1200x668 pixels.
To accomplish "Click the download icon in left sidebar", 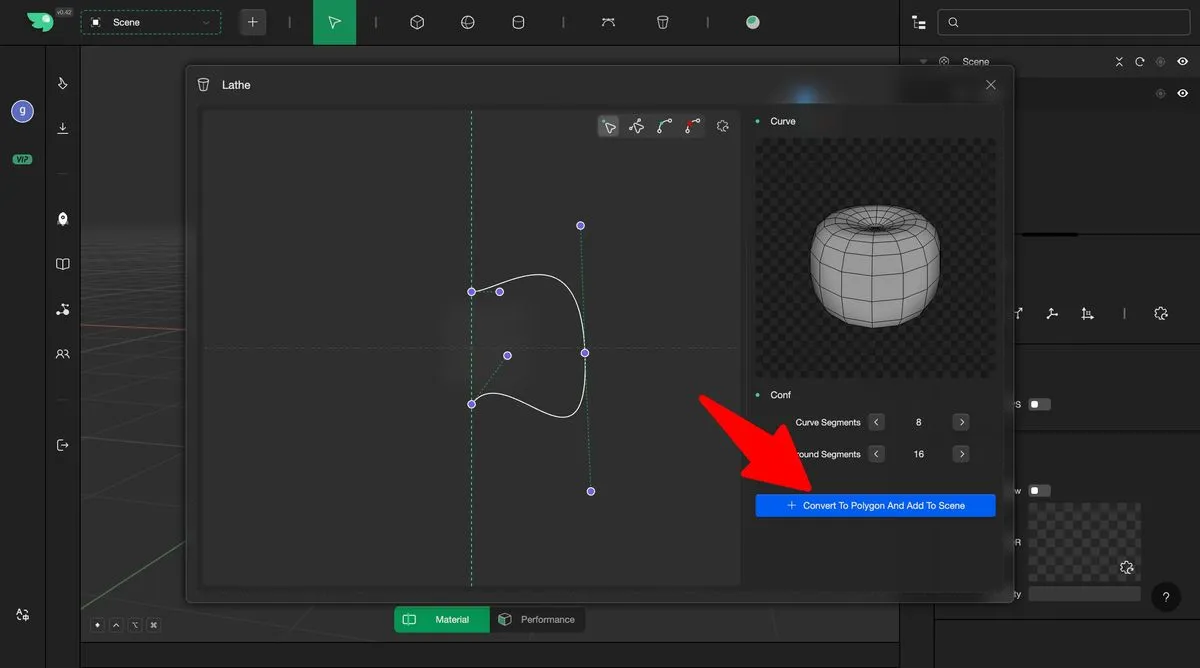I will pos(63,128).
